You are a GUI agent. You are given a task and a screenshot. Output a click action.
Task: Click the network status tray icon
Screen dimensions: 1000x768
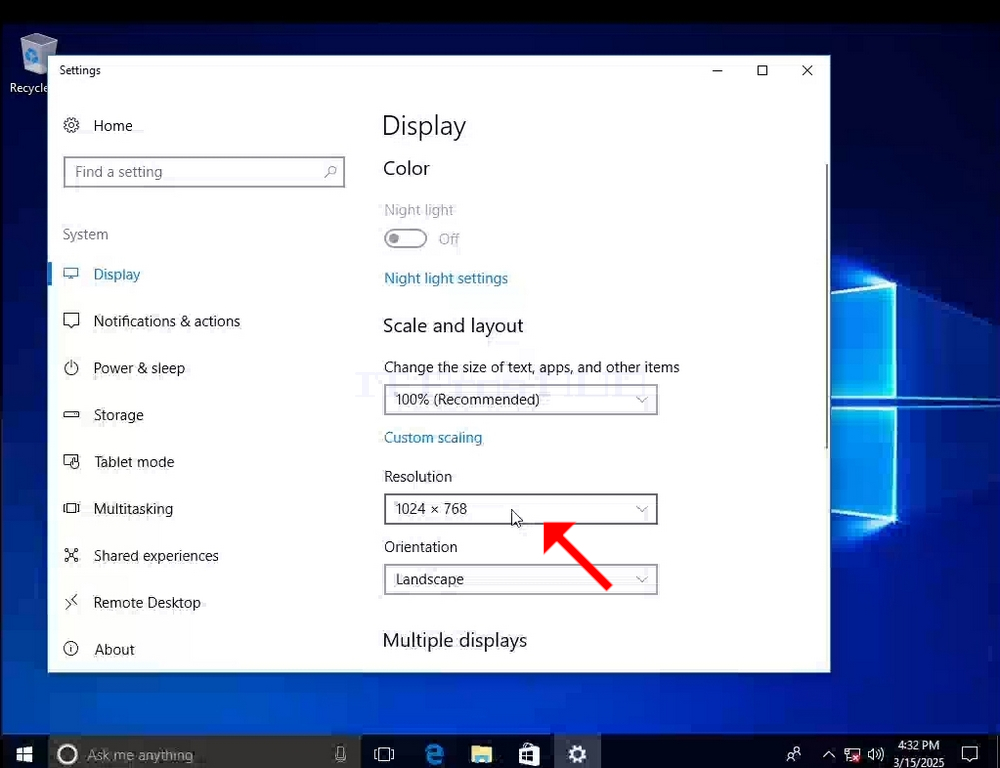pyautogui.click(x=852, y=755)
